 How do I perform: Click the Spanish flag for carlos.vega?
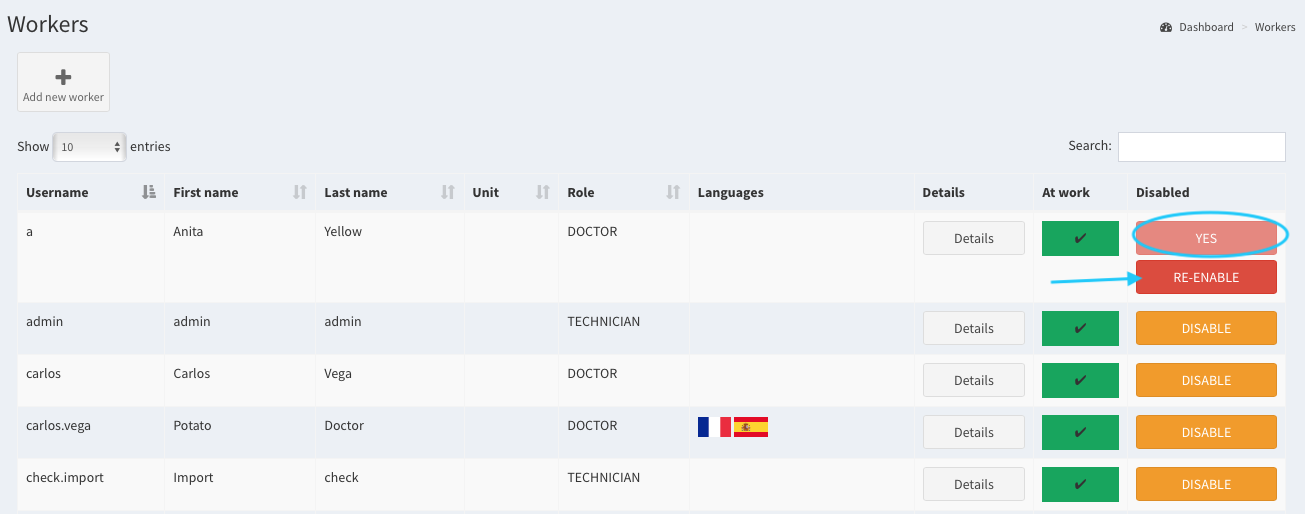click(x=751, y=427)
